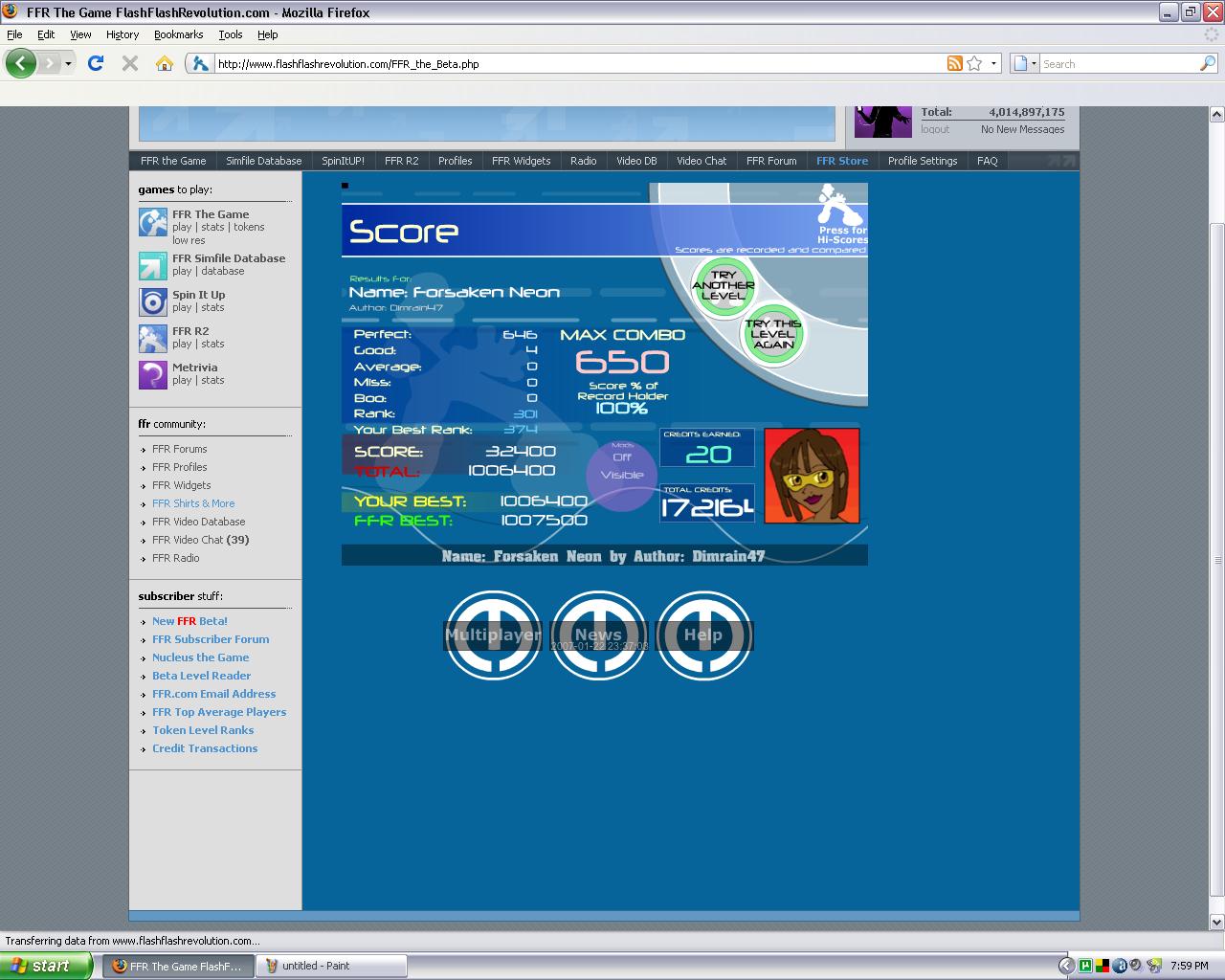Open the purple Metrivia icon
The width and height of the screenshot is (1225, 980).
coord(153,374)
